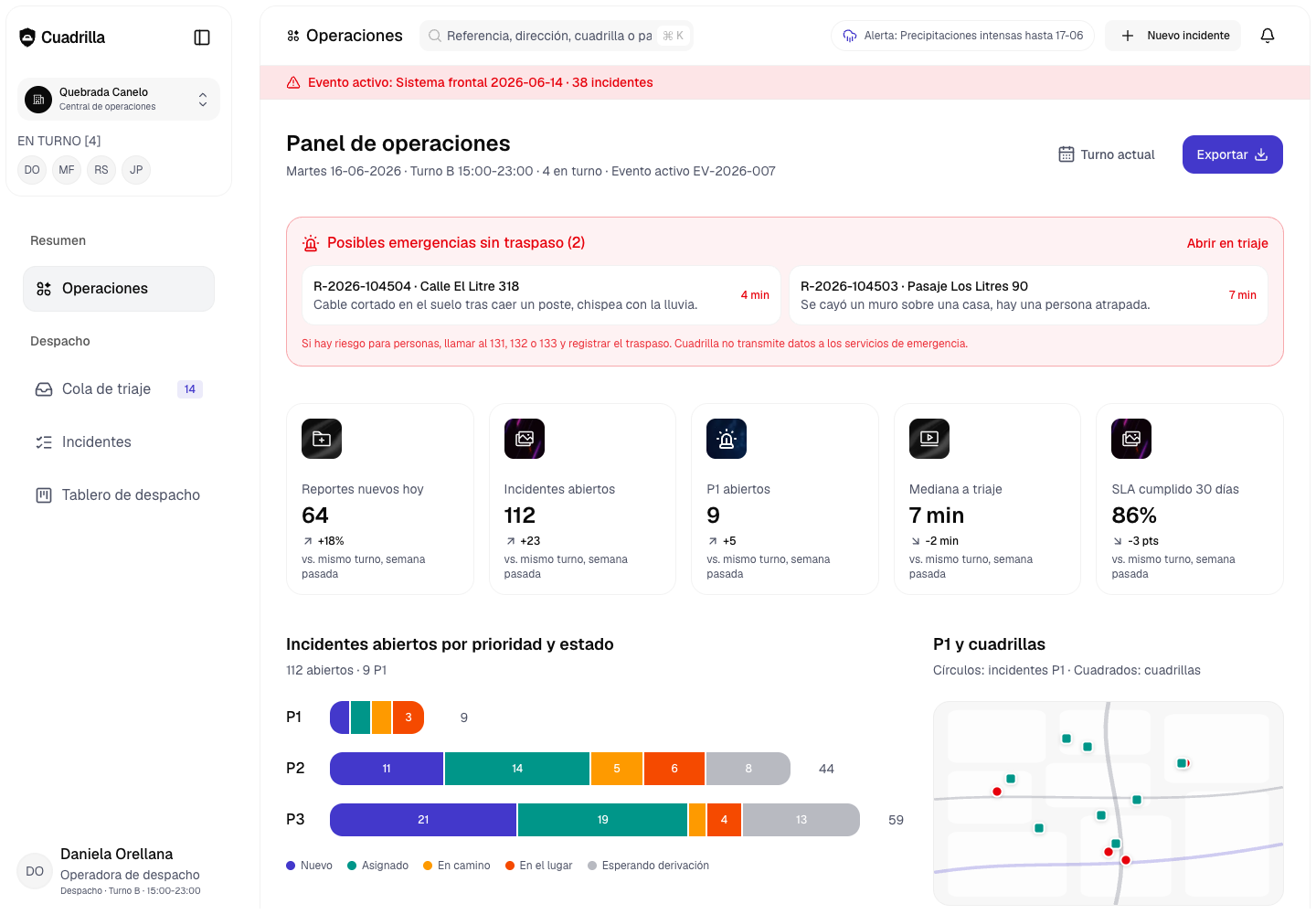Click the siren icon beside Posibles emergencias

coord(311,243)
